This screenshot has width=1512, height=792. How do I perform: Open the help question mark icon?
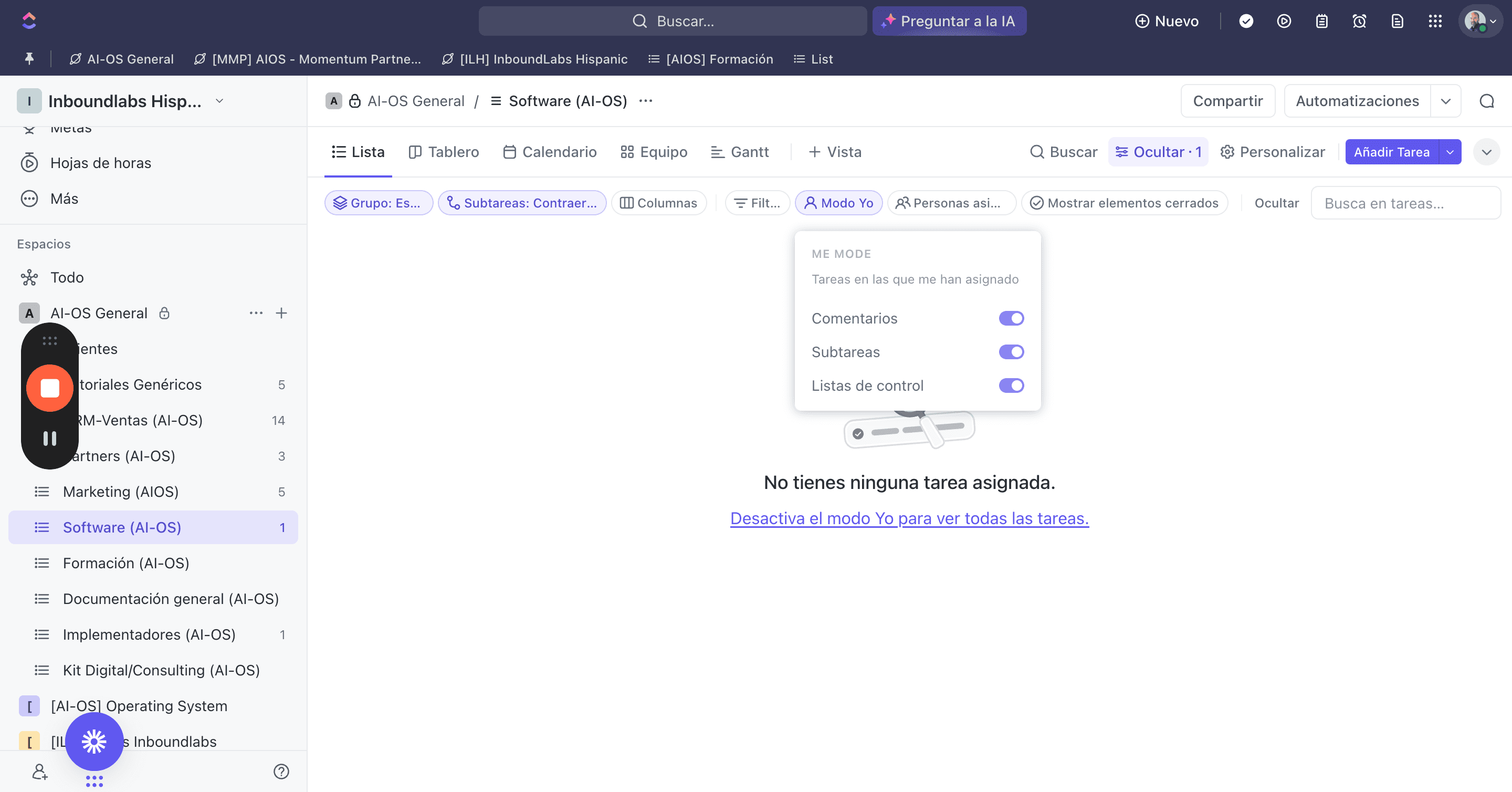[x=281, y=772]
